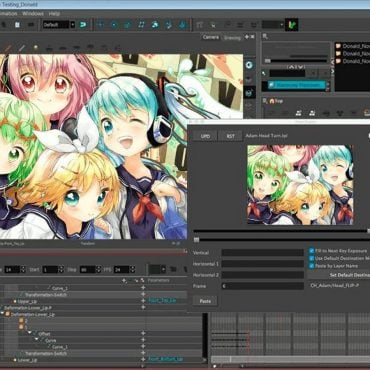Switch to the Camera view tab
The height and width of the screenshot is (370, 370).
(x=211, y=37)
